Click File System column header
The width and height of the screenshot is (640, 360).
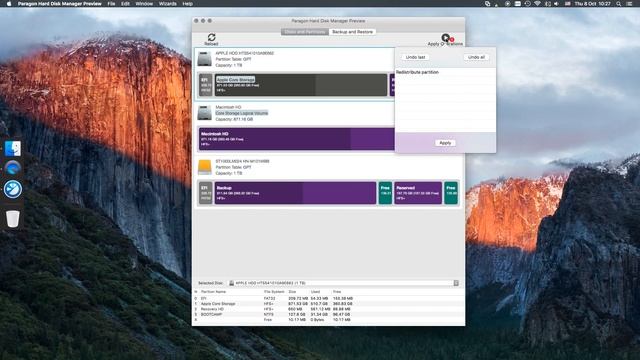[274, 292]
